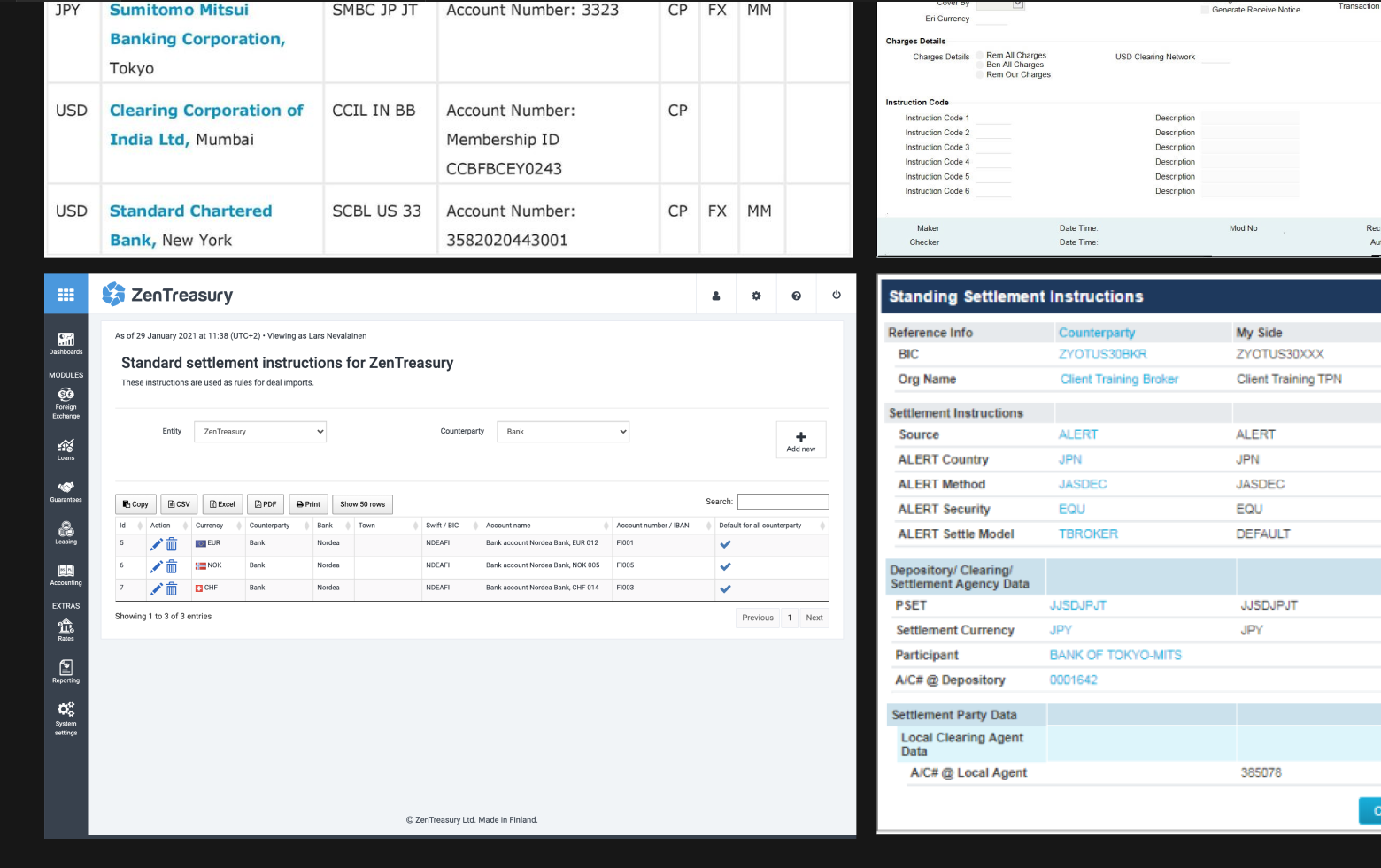Screen dimensions: 1381x868
Task: Open Clearing Corporation of India Ltd link
Action: tap(206, 125)
